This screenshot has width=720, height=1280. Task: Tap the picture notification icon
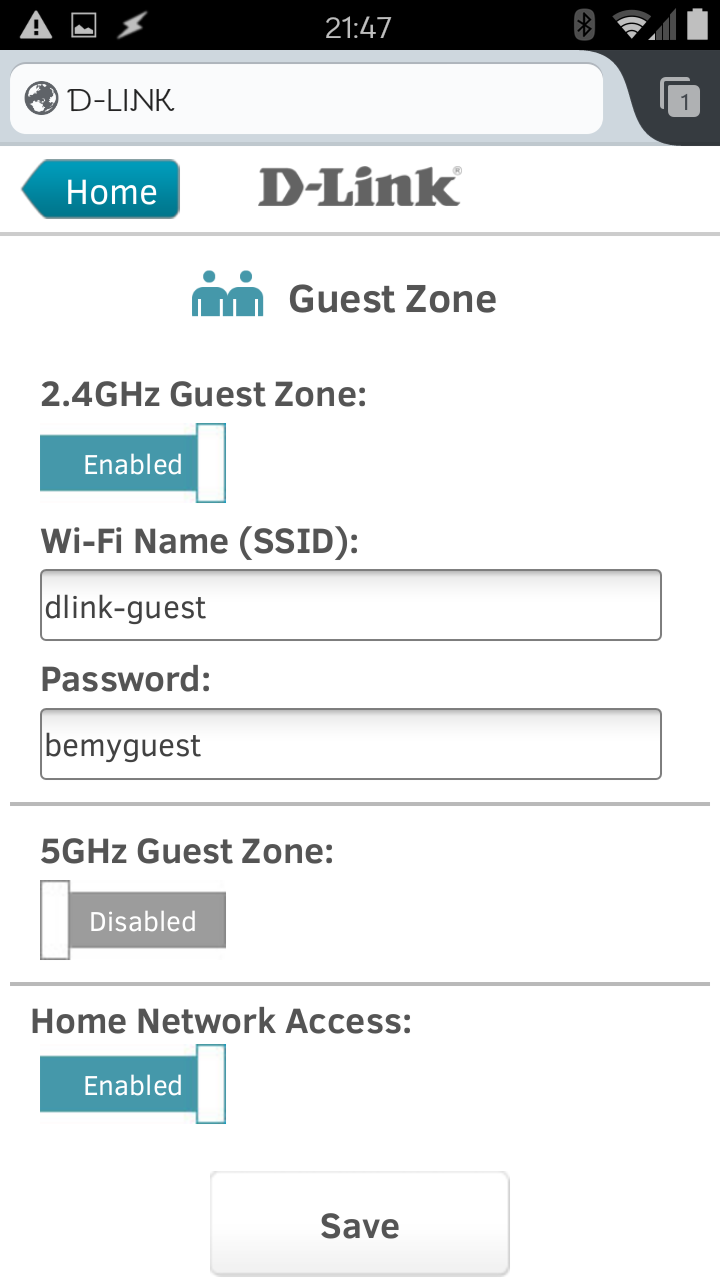(x=83, y=25)
